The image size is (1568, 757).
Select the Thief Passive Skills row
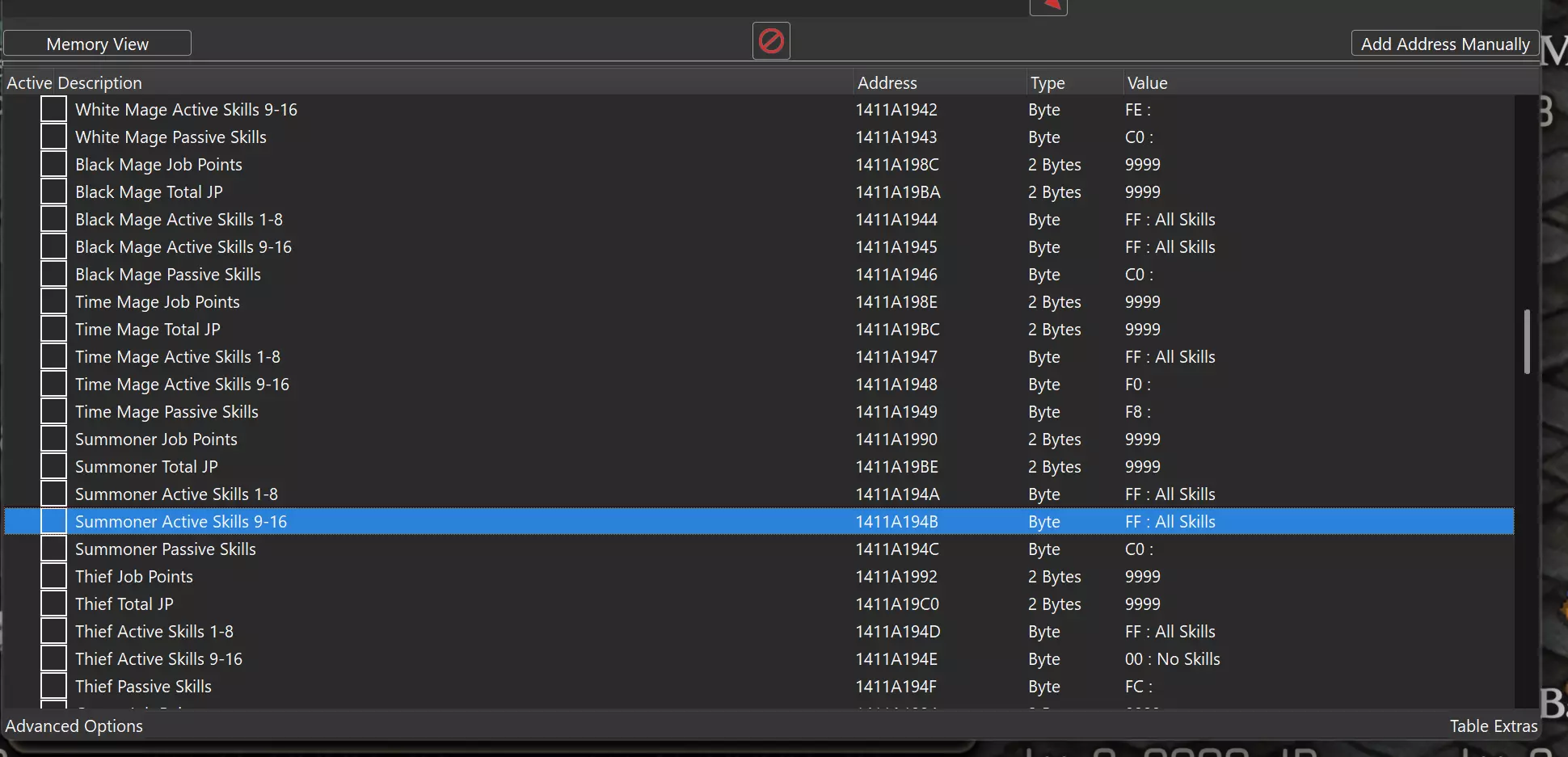pos(758,686)
